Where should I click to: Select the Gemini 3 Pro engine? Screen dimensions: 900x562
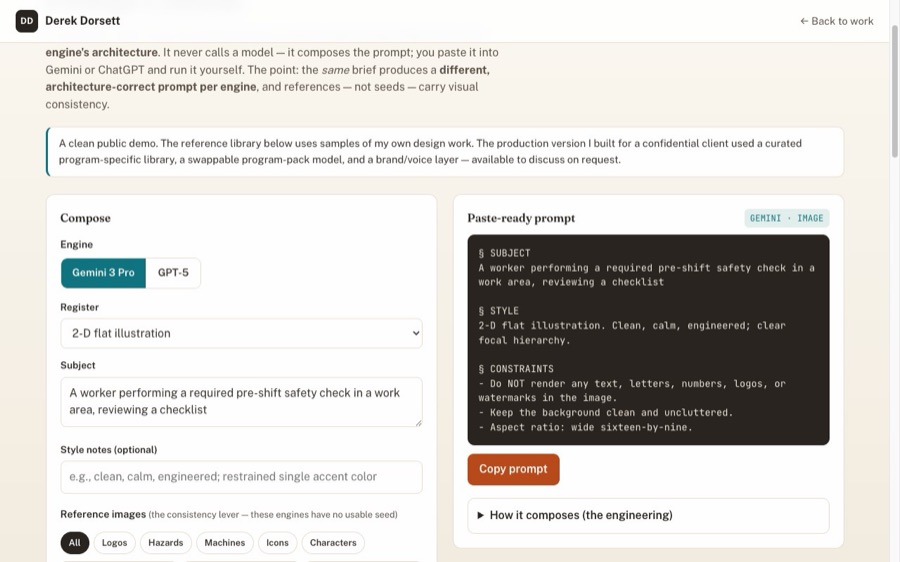(x=103, y=273)
